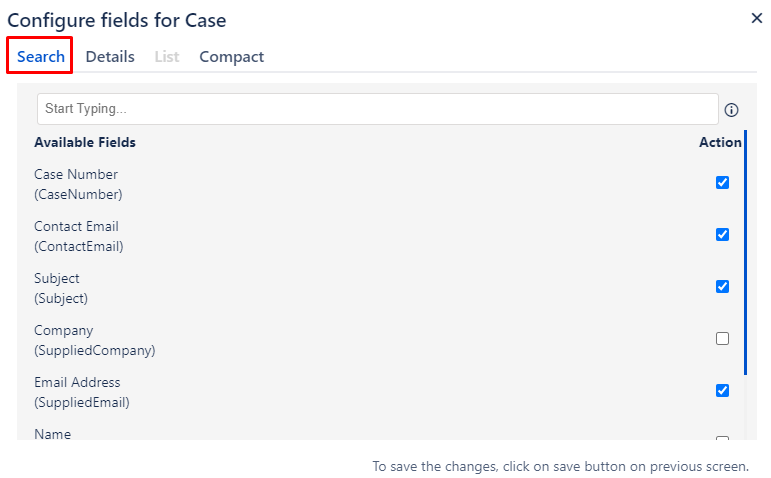
Task: Click the Contact Email field label
Action: tap(79, 237)
